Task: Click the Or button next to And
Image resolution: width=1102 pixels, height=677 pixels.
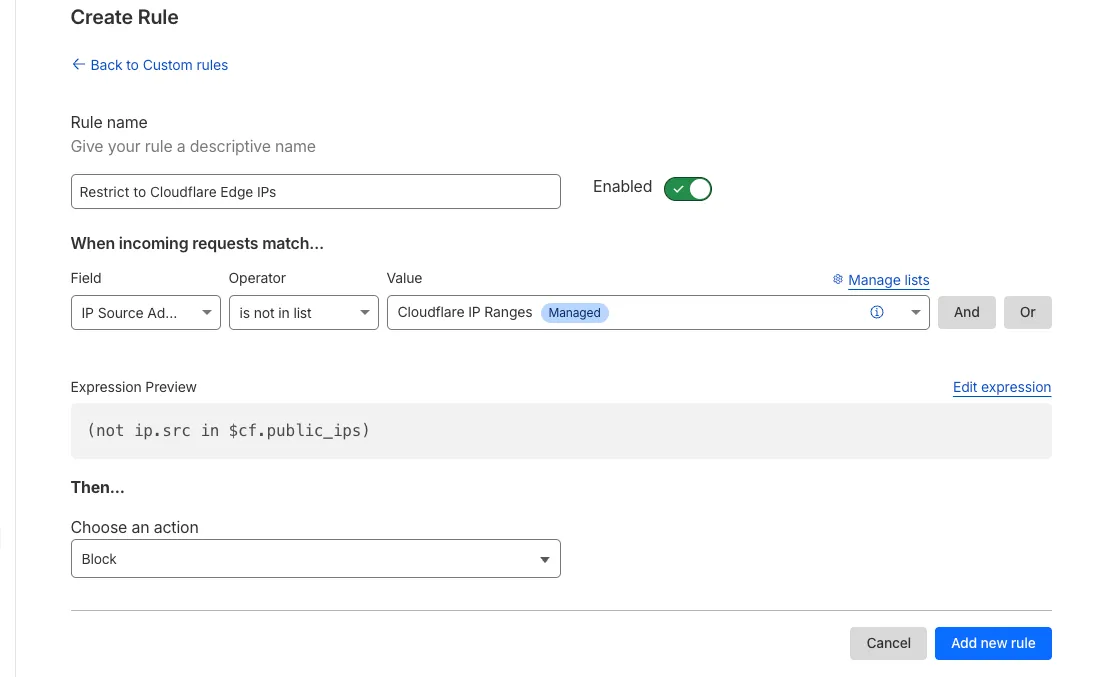Action: (1027, 312)
